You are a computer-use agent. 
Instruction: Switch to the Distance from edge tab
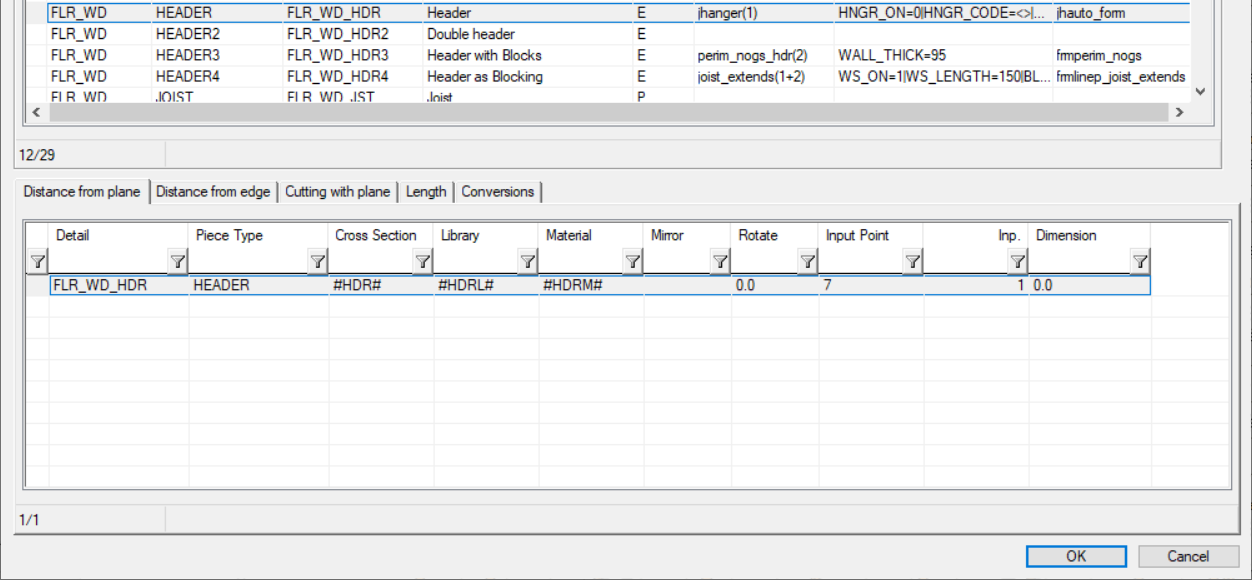tap(213, 192)
